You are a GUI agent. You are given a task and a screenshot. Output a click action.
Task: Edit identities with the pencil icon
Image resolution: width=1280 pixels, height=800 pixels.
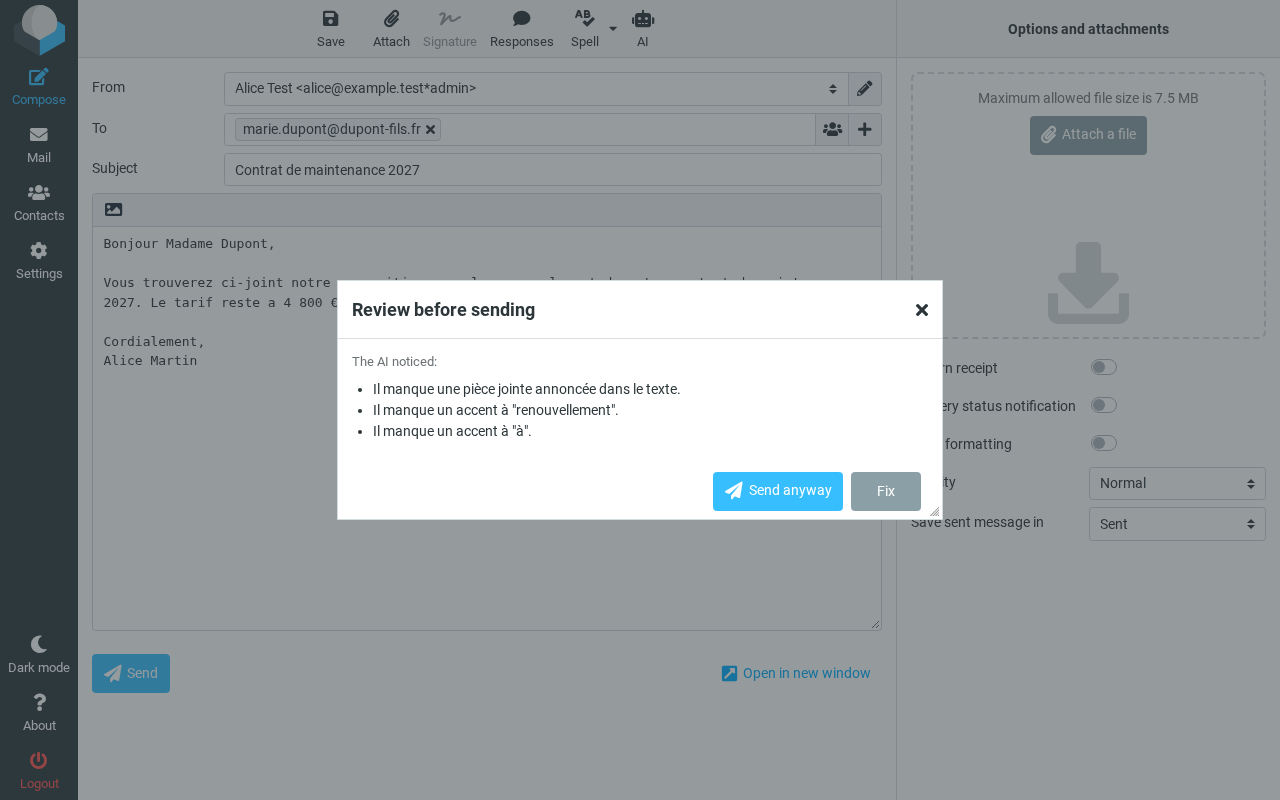865,89
